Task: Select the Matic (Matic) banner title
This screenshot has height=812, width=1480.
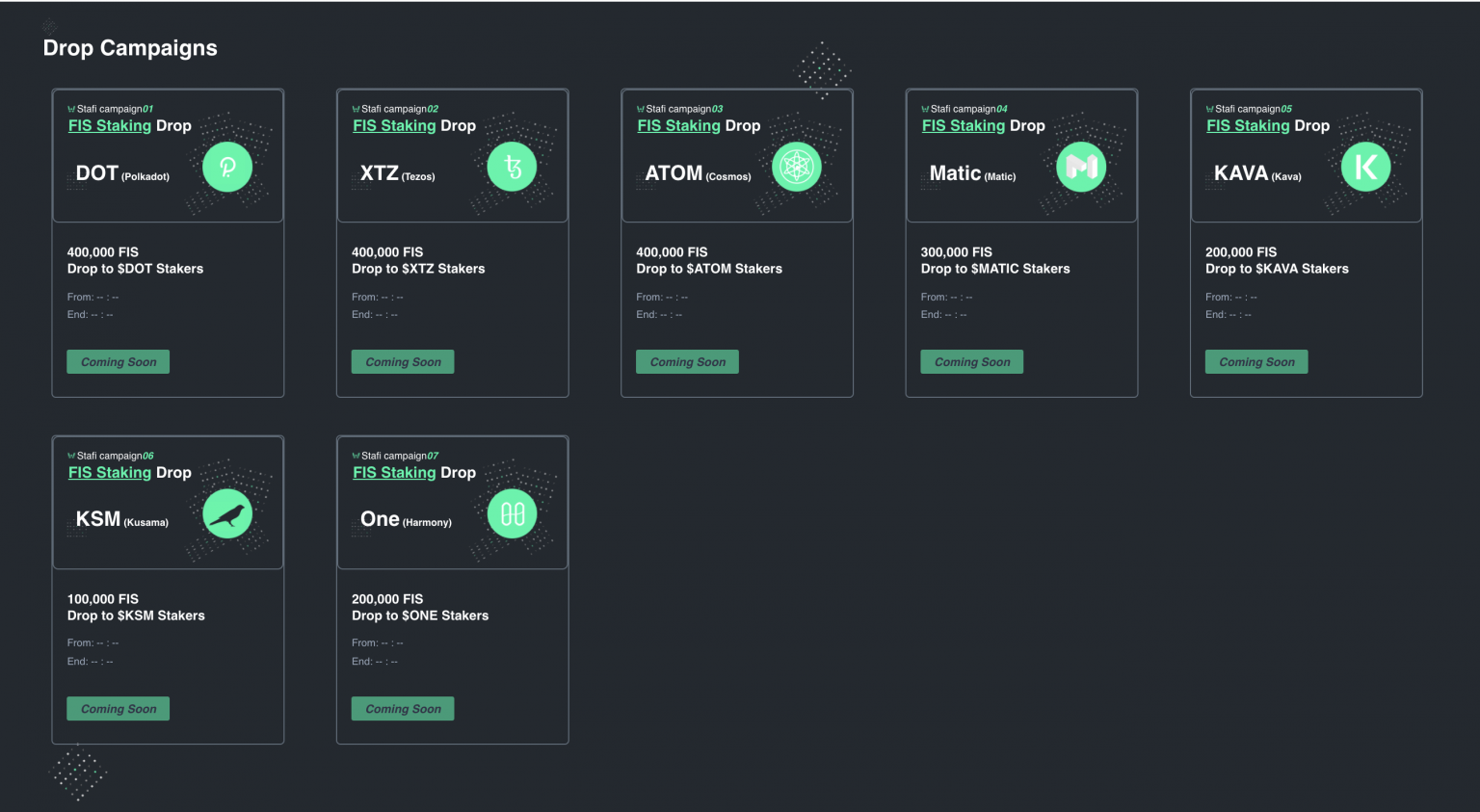Action: [x=972, y=173]
